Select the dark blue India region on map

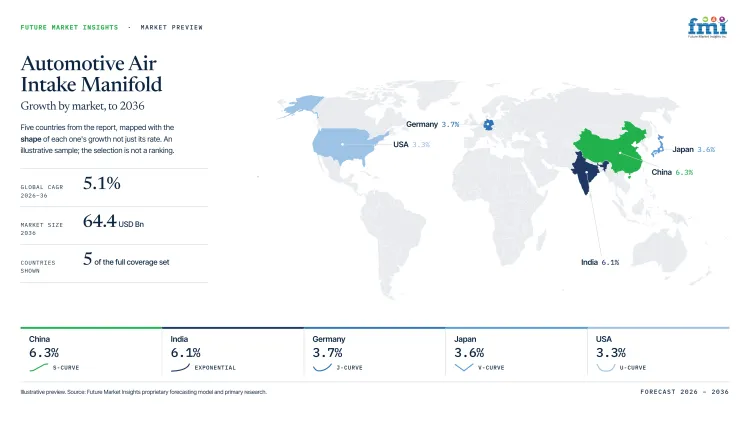click(x=587, y=172)
